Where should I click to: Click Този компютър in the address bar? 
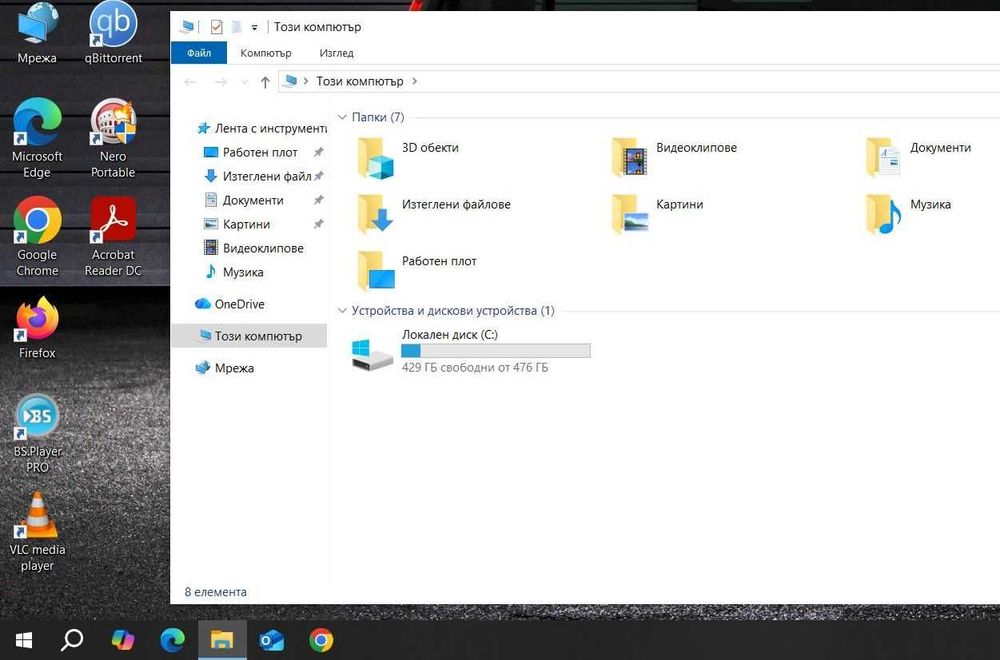[360, 81]
